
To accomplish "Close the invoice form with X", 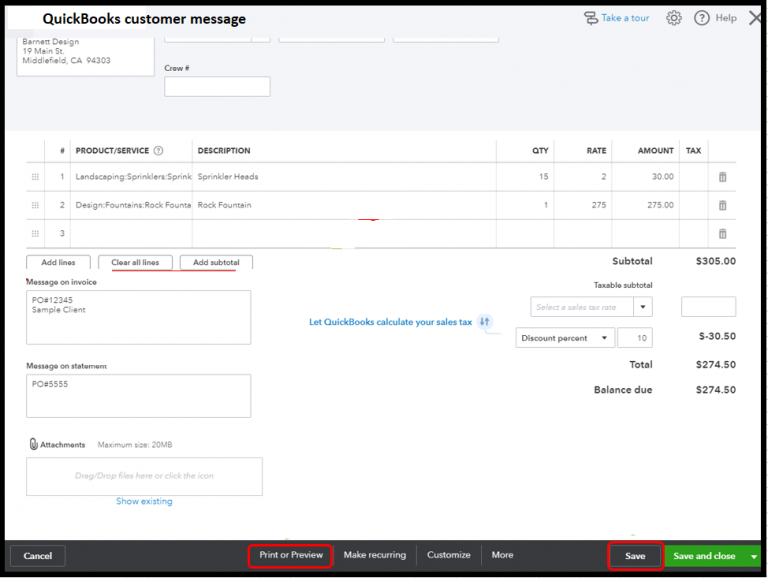I will click(x=757, y=18).
